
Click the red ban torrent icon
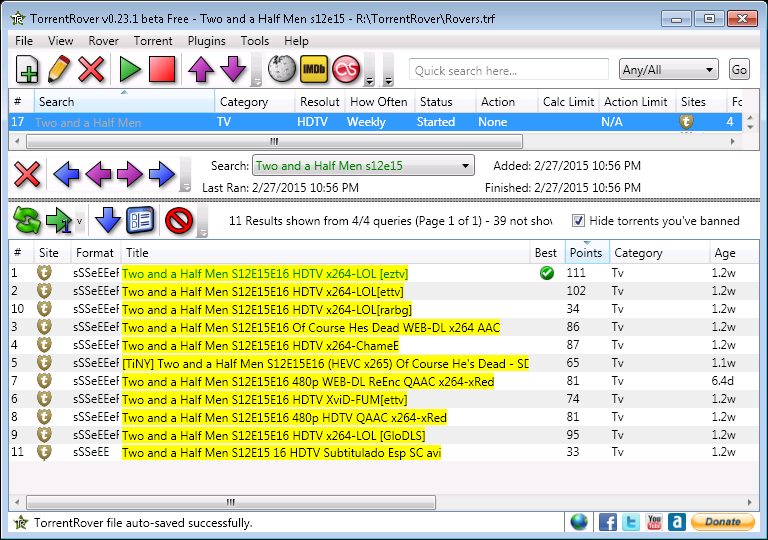(178, 220)
